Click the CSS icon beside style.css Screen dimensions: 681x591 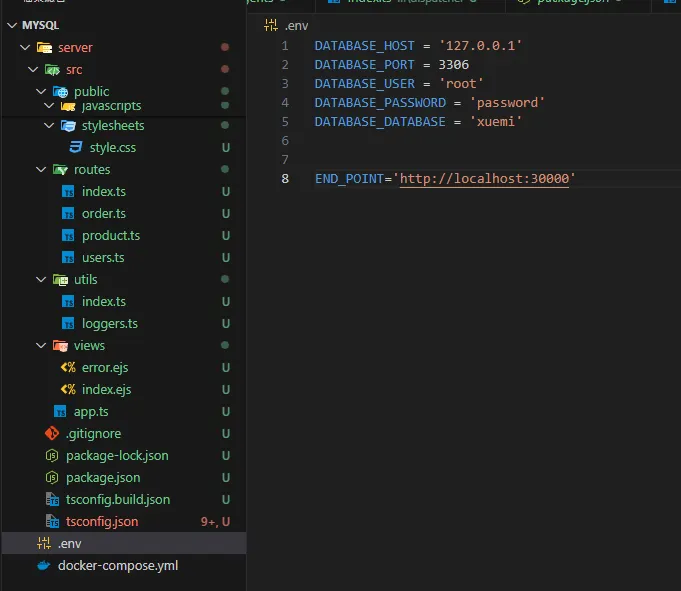click(76, 148)
